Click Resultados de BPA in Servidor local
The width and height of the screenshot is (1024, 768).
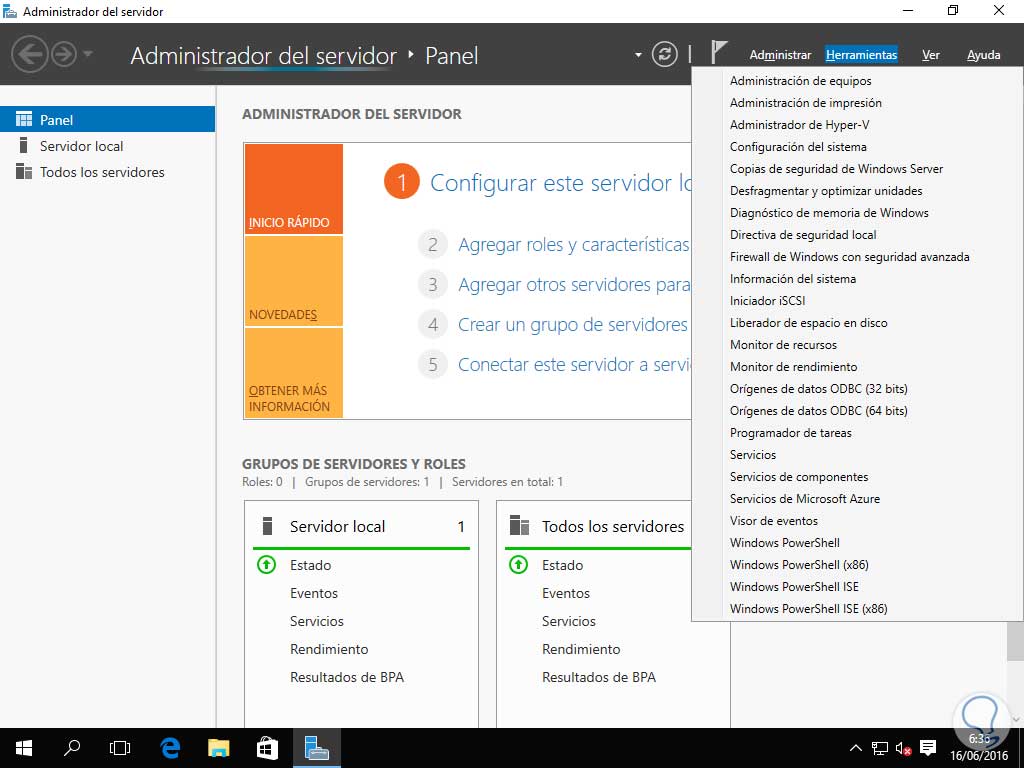(x=347, y=677)
